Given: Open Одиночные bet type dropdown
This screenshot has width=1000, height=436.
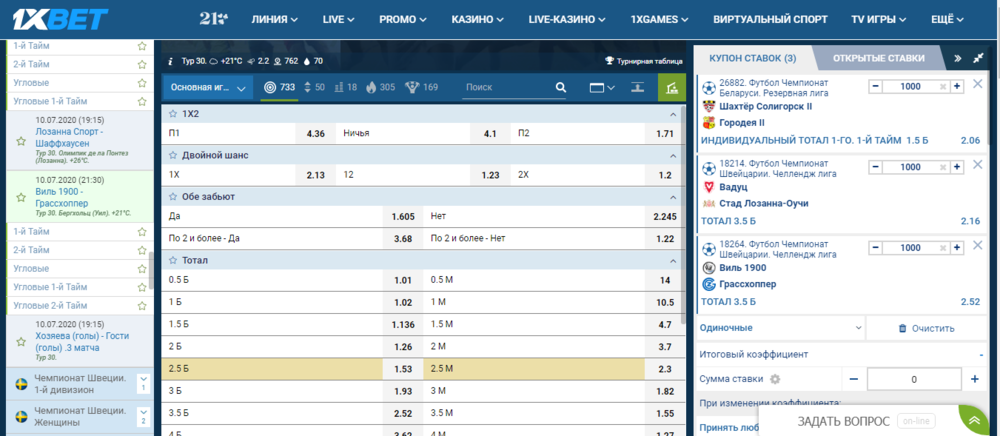Looking at the screenshot, I should coord(781,328).
